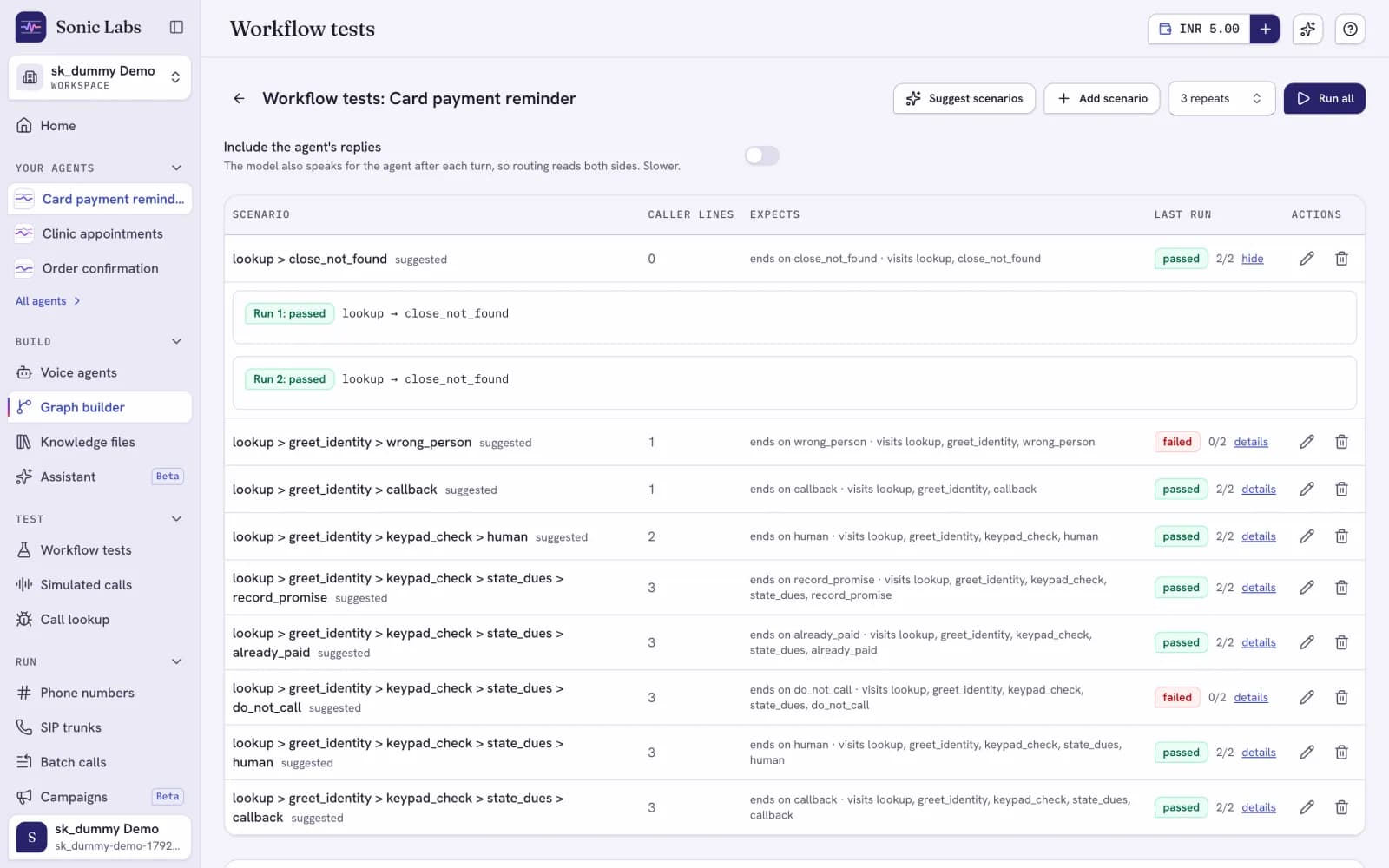
Task: Run all workflow tests
Action: pos(1325,99)
